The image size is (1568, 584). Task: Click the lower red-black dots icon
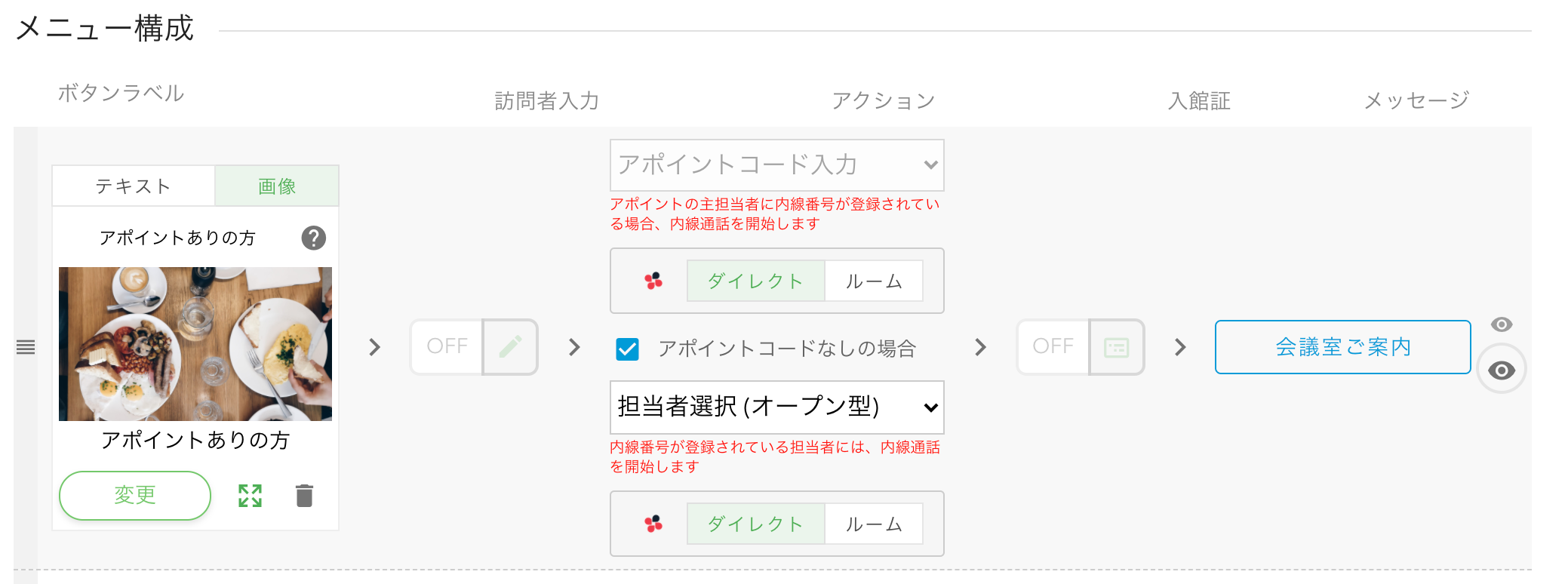click(x=653, y=524)
